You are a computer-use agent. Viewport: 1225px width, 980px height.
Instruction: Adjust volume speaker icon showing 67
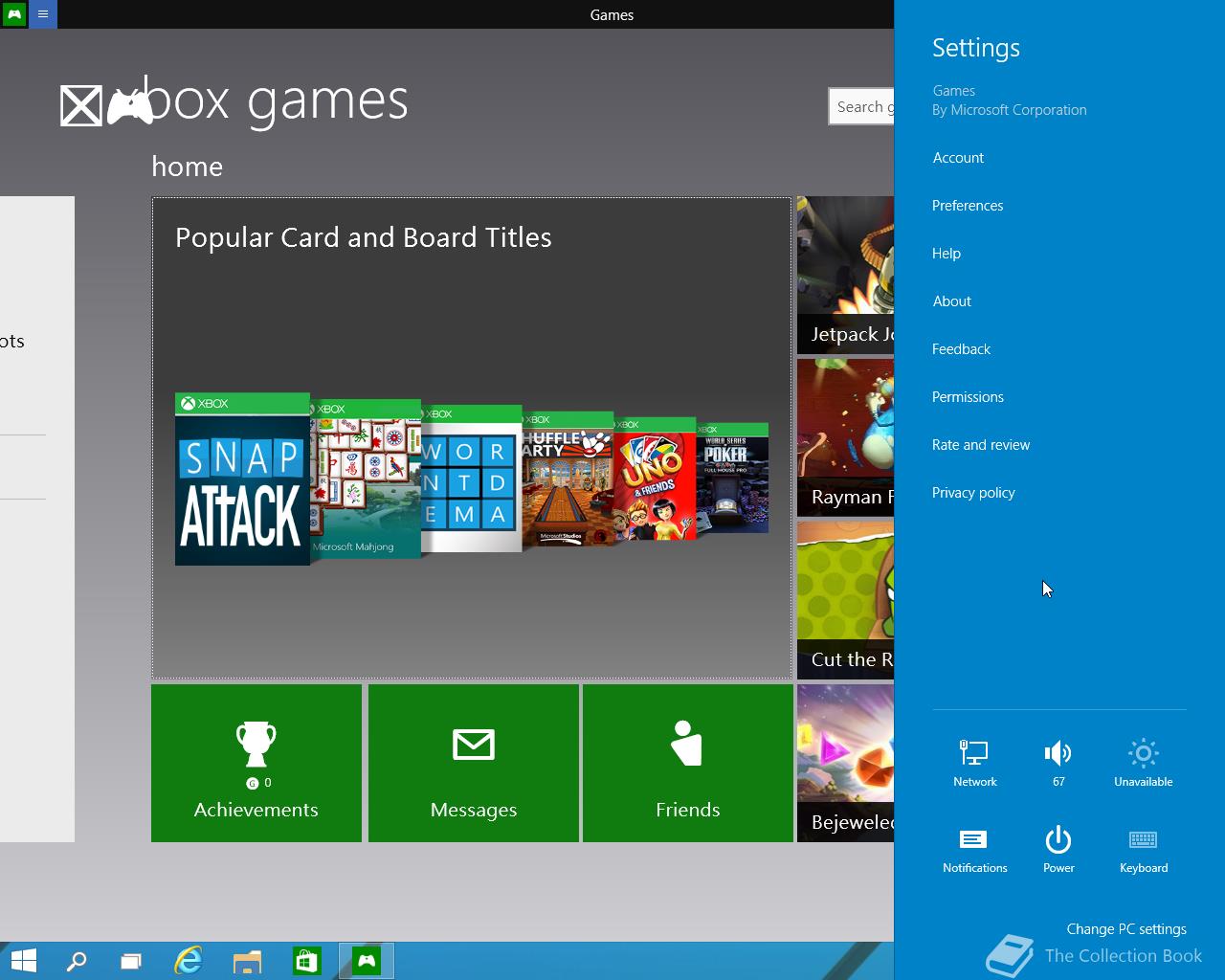1058,763
